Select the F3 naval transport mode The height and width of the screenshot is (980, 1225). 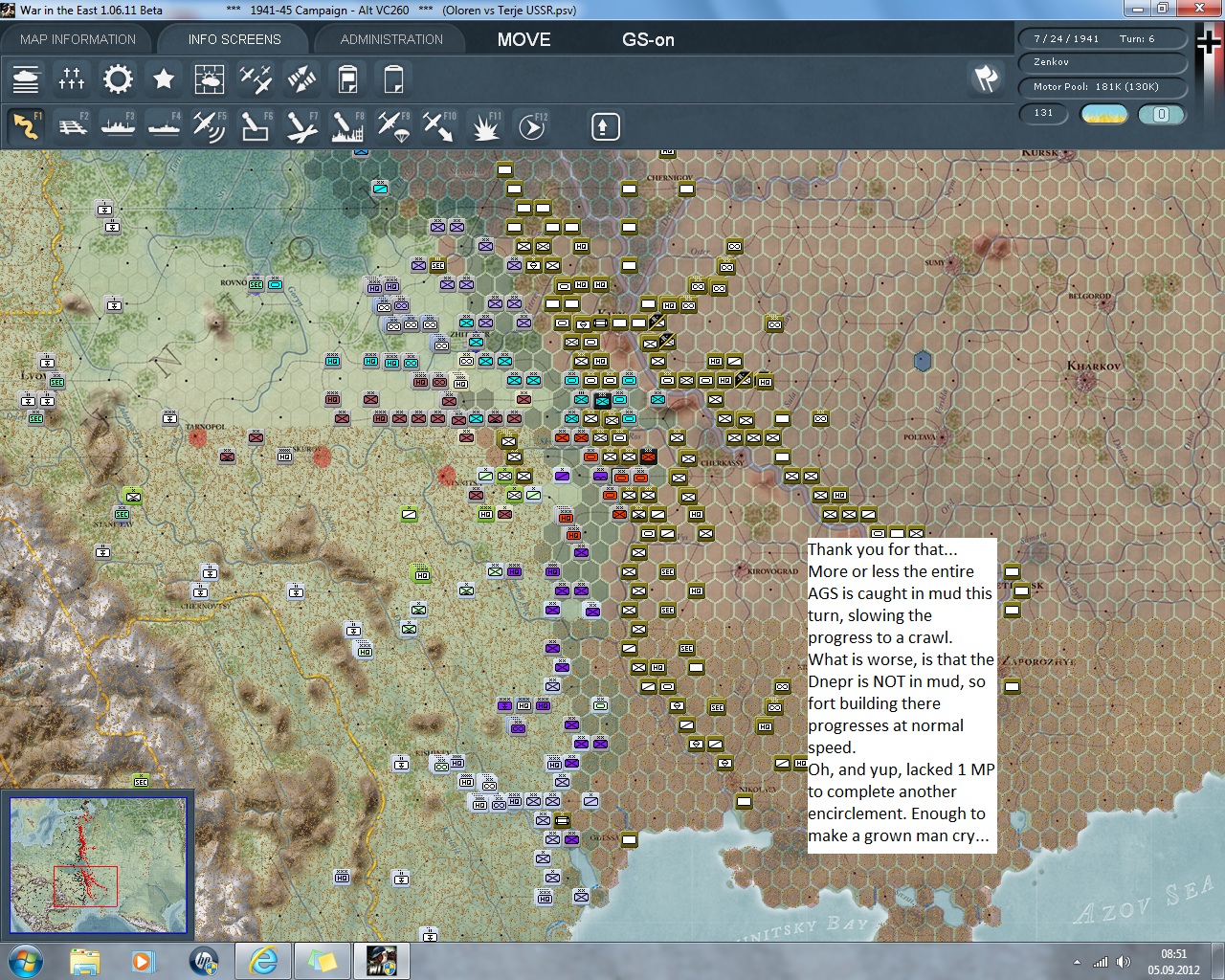(118, 126)
